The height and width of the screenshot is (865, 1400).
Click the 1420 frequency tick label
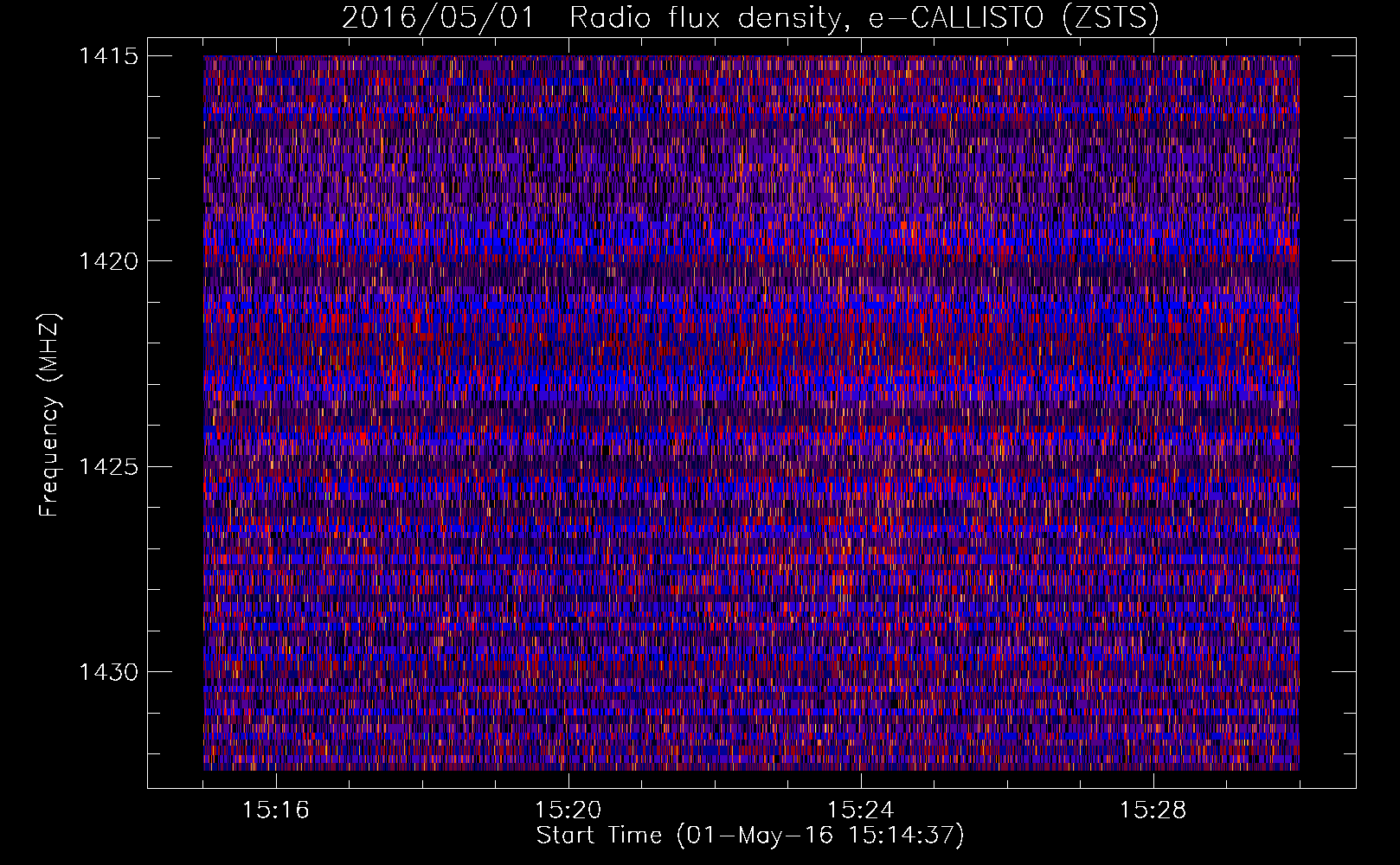click(x=108, y=261)
